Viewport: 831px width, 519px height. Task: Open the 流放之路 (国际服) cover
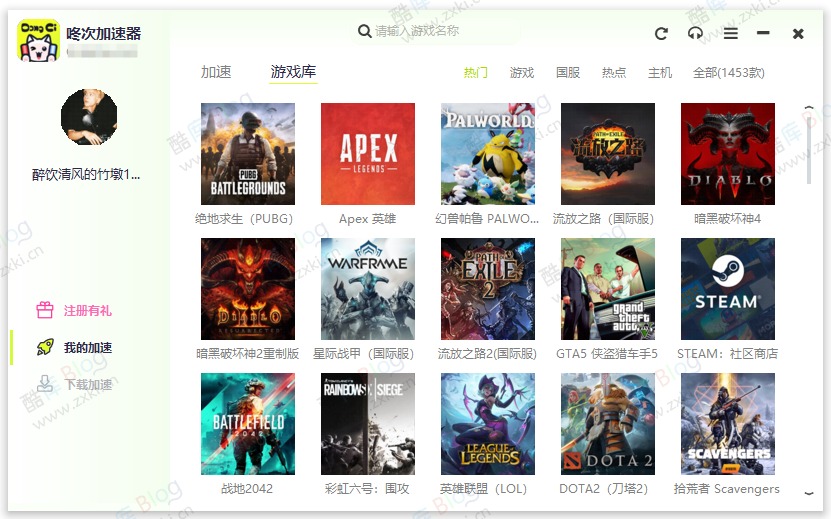[x=608, y=154]
